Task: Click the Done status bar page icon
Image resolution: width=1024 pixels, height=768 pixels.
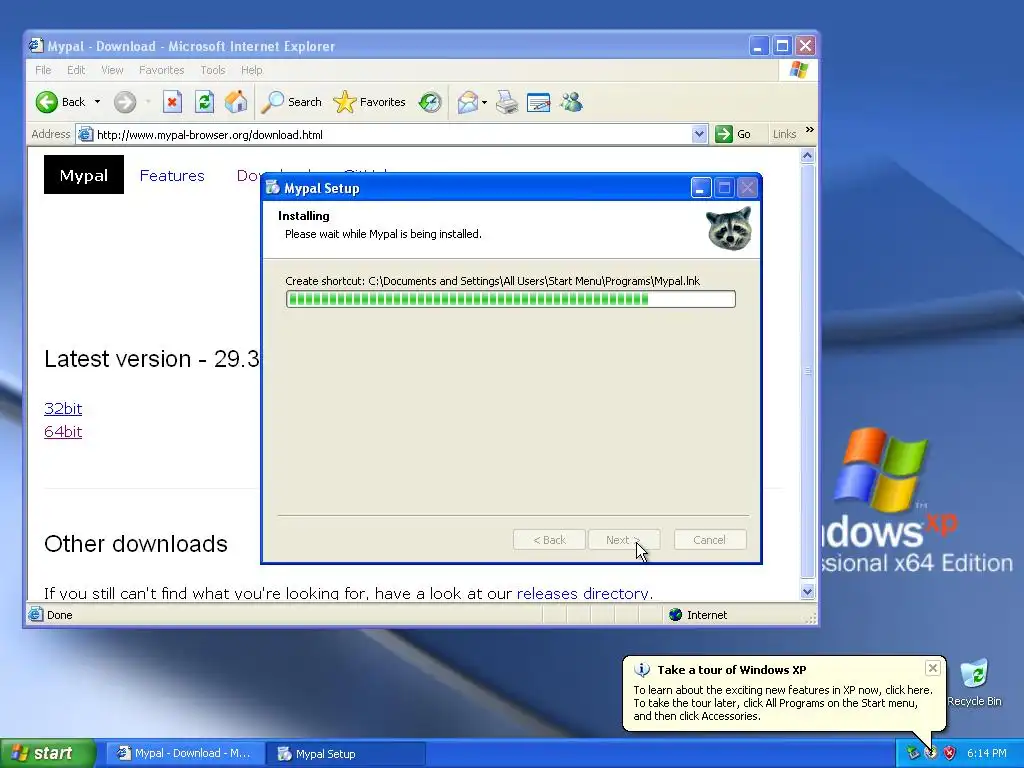Action: tap(36, 615)
